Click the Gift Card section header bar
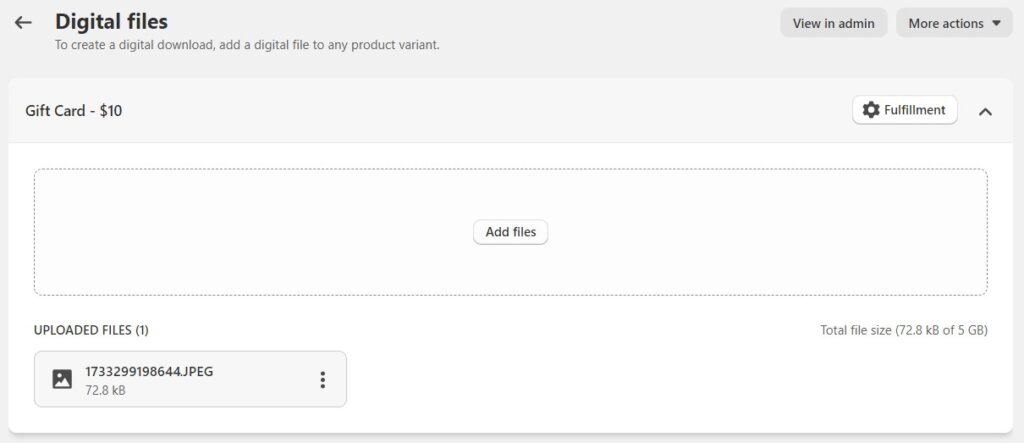The image size is (1024, 443). tap(450, 111)
